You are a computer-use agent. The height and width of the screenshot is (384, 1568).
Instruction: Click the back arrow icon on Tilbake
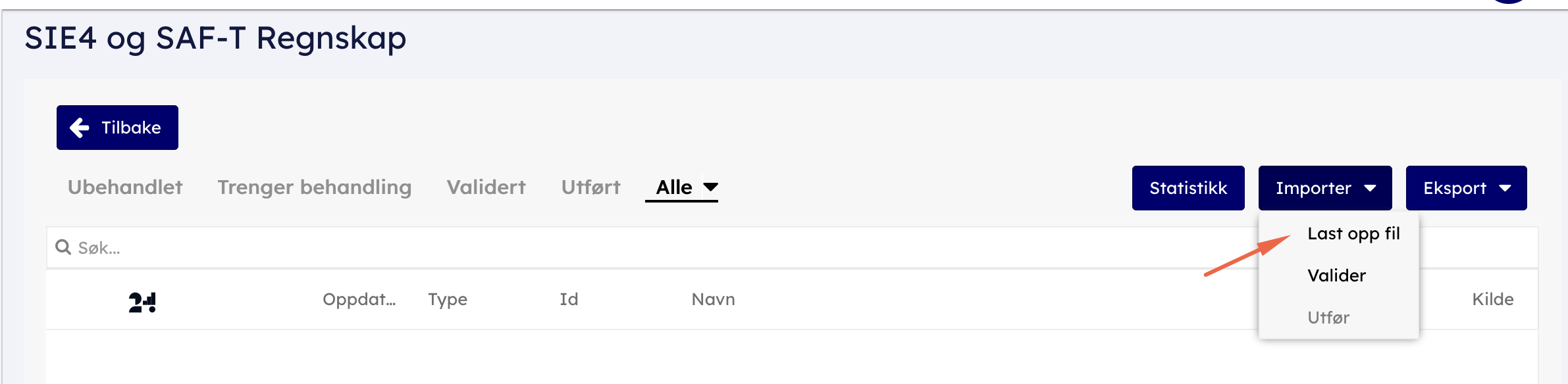tap(80, 128)
